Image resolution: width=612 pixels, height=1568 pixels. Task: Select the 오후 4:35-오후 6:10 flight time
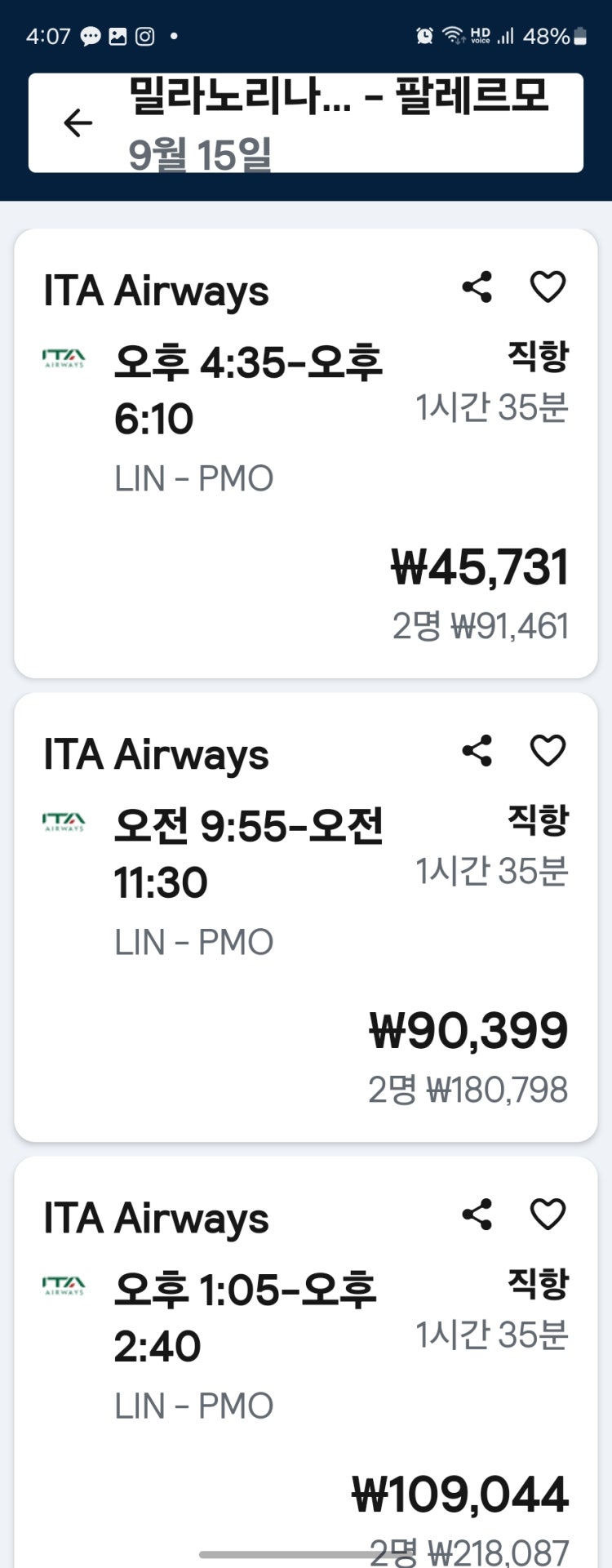coord(248,390)
